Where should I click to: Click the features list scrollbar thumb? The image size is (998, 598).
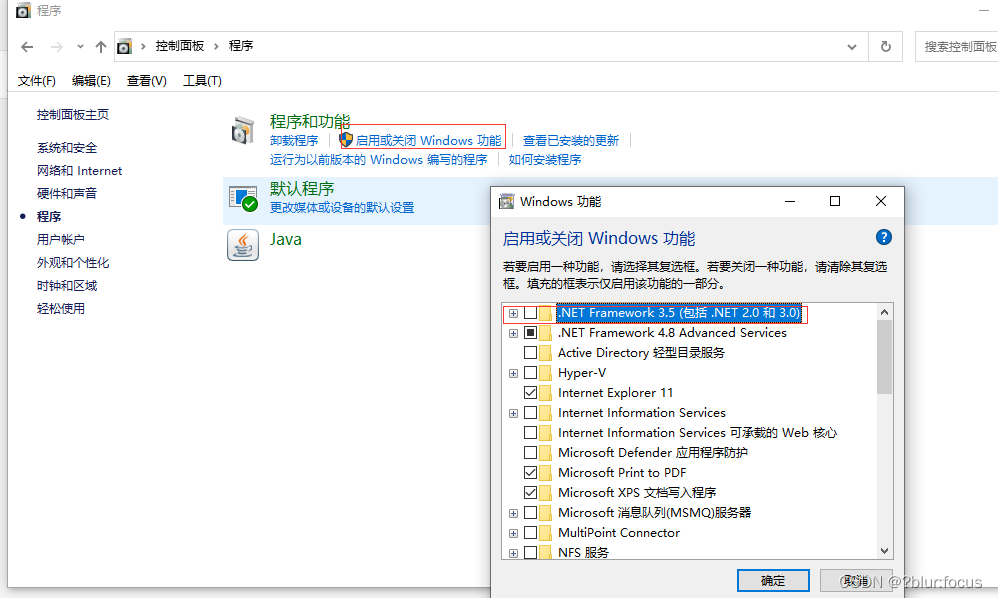[x=884, y=357]
